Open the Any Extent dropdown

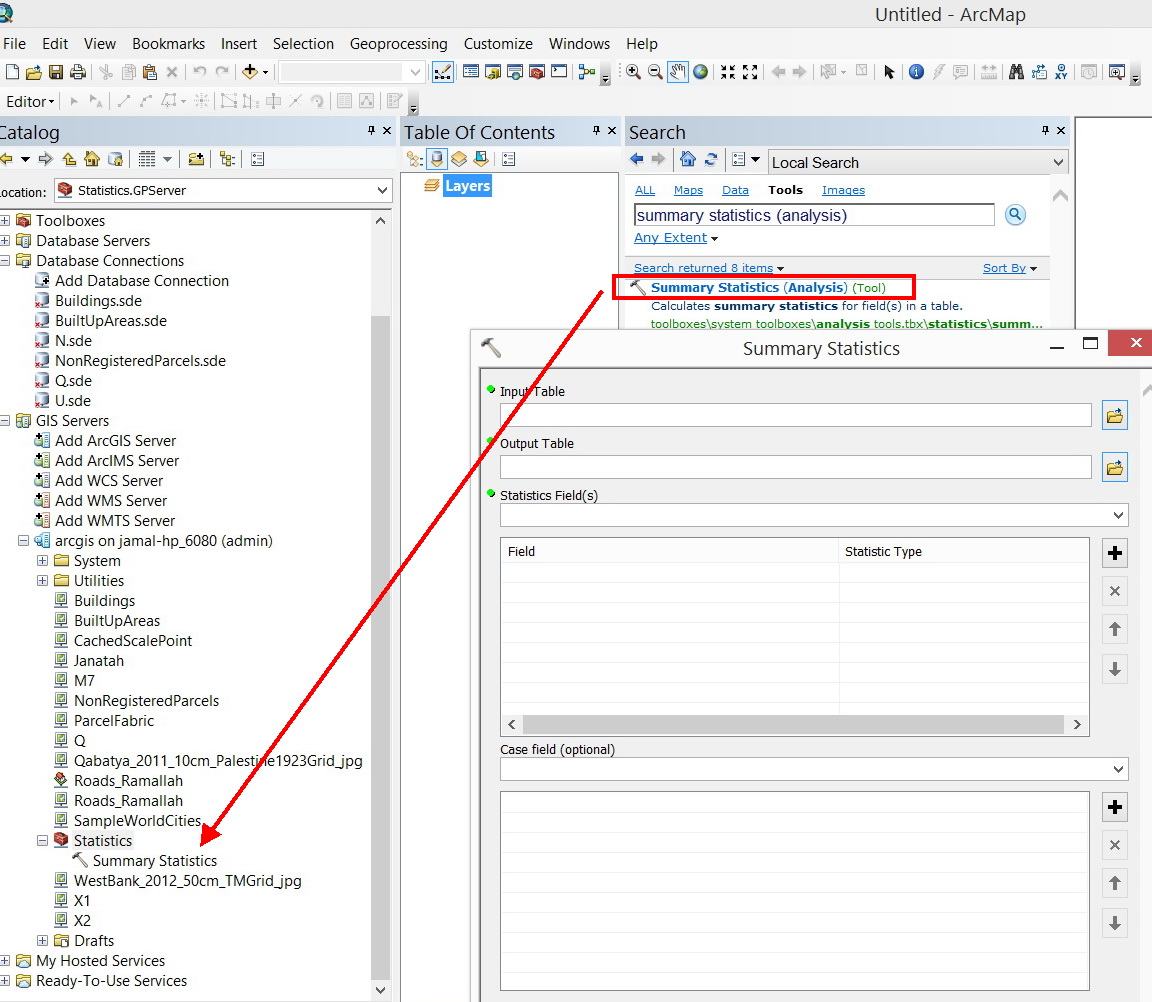pyautogui.click(x=676, y=237)
